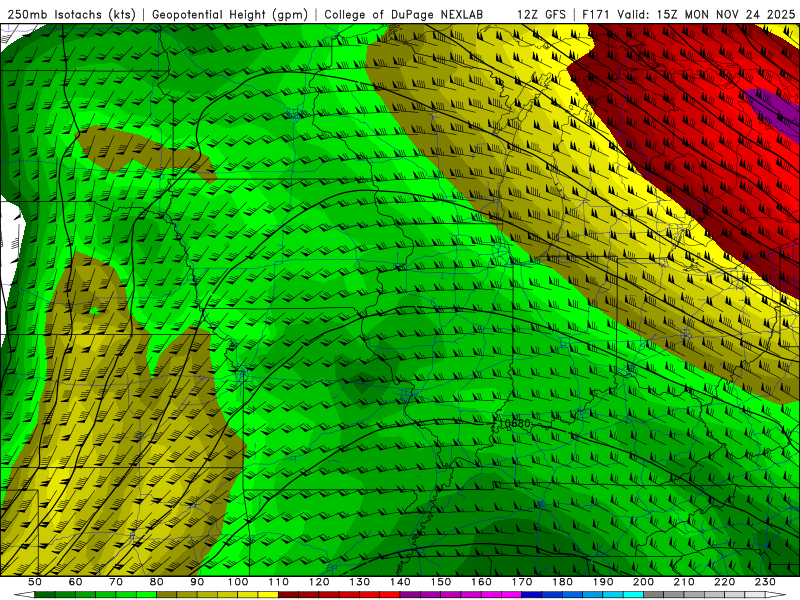This screenshot has height=600, width=800.
Task: Click the bright red legend swatch ending at 140
Action: pyautogui.click(x=390, y=595)
